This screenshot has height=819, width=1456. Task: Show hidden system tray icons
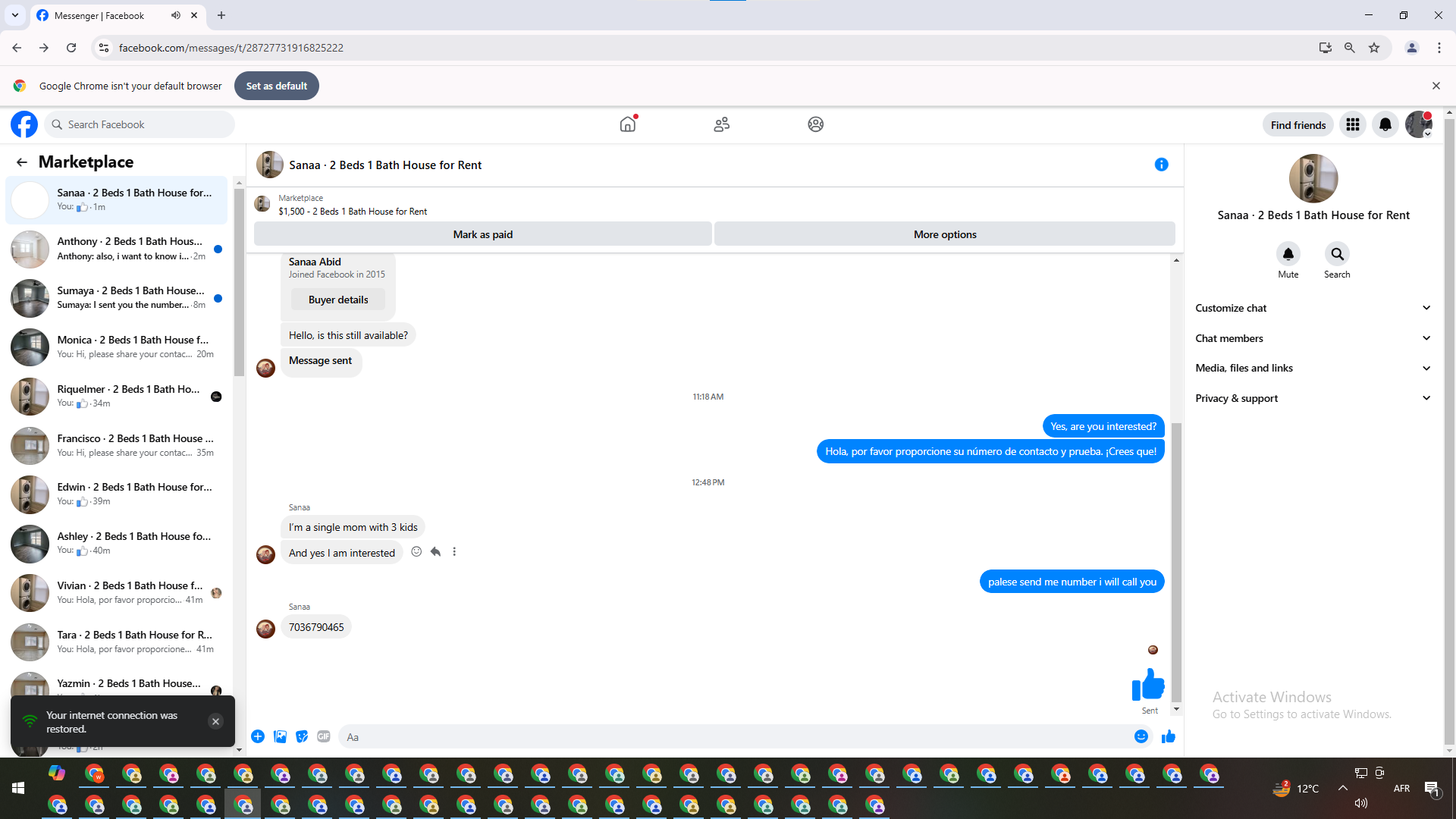pyautogui.click(x=1342, y=788)
